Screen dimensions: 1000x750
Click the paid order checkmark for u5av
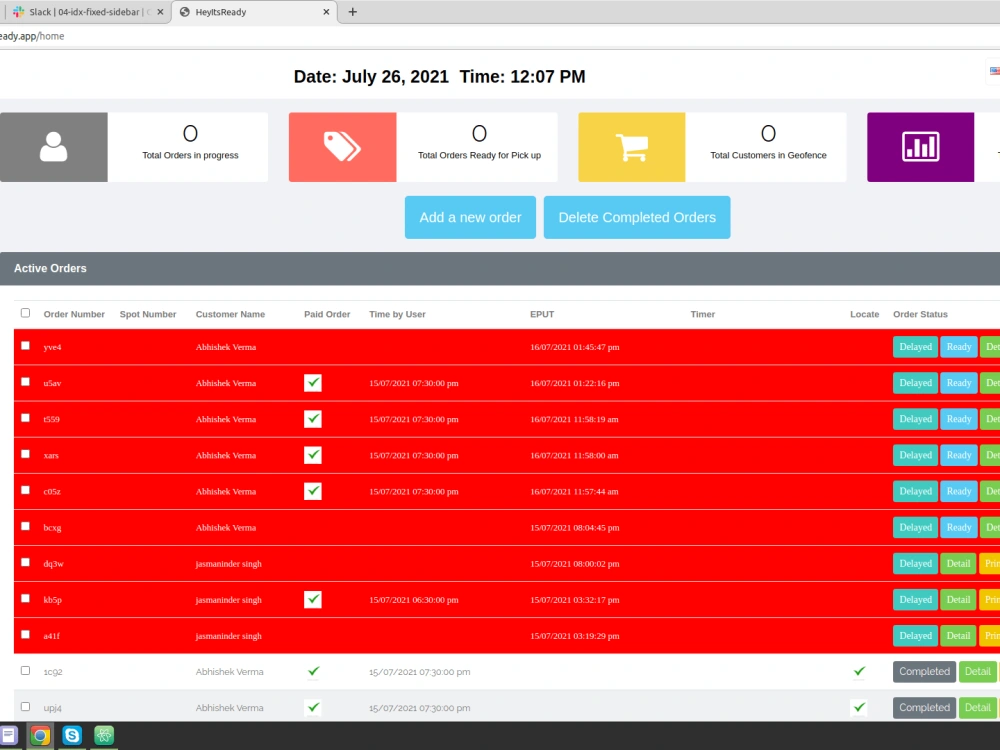pyautogui.click(x=312, y=383)
